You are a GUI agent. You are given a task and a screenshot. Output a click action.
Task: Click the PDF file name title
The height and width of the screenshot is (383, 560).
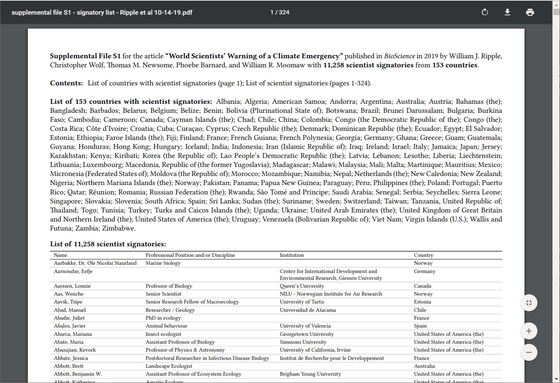tap(102, 12)
